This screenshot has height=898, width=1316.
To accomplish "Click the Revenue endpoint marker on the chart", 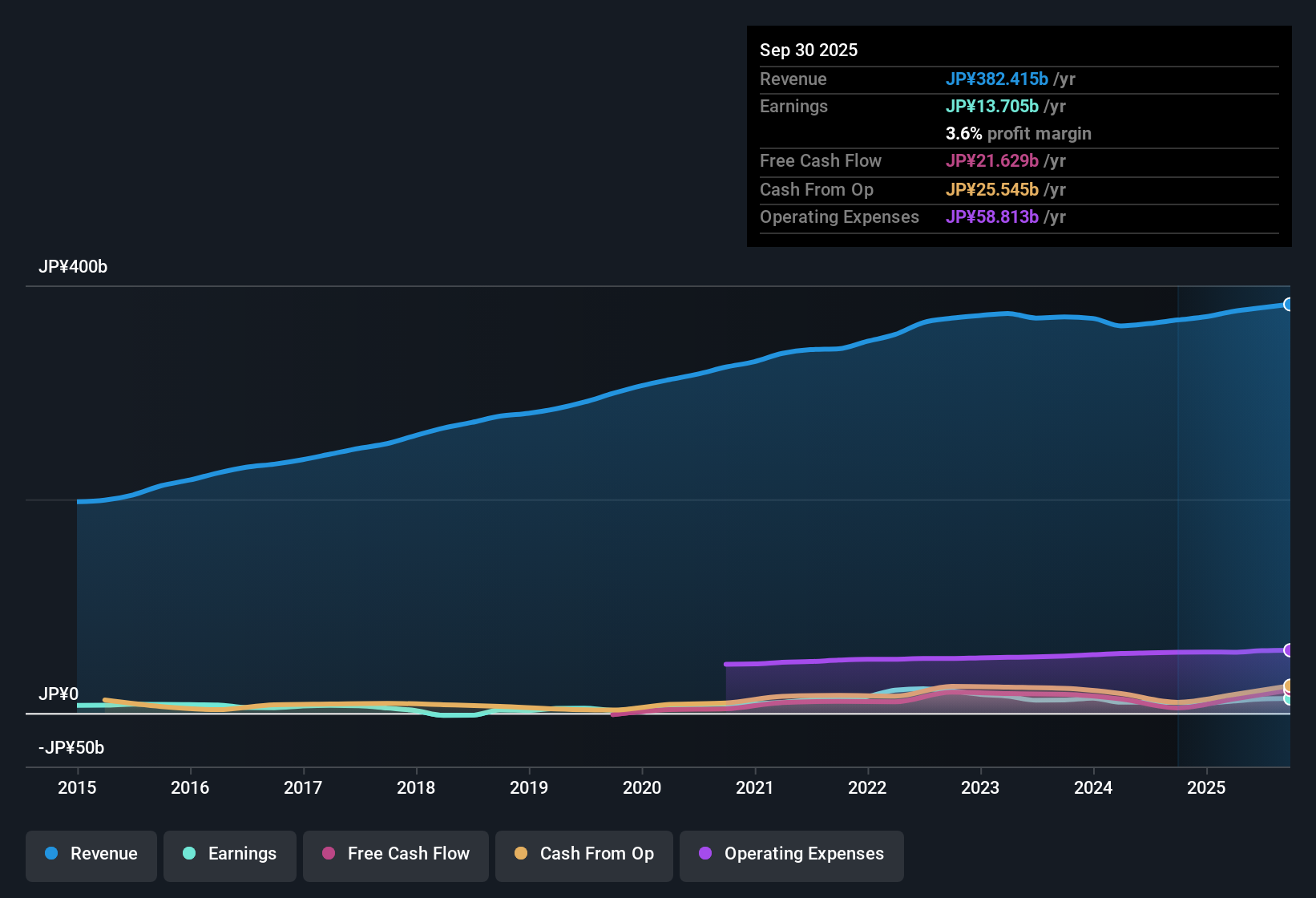I will [1289, 305].
